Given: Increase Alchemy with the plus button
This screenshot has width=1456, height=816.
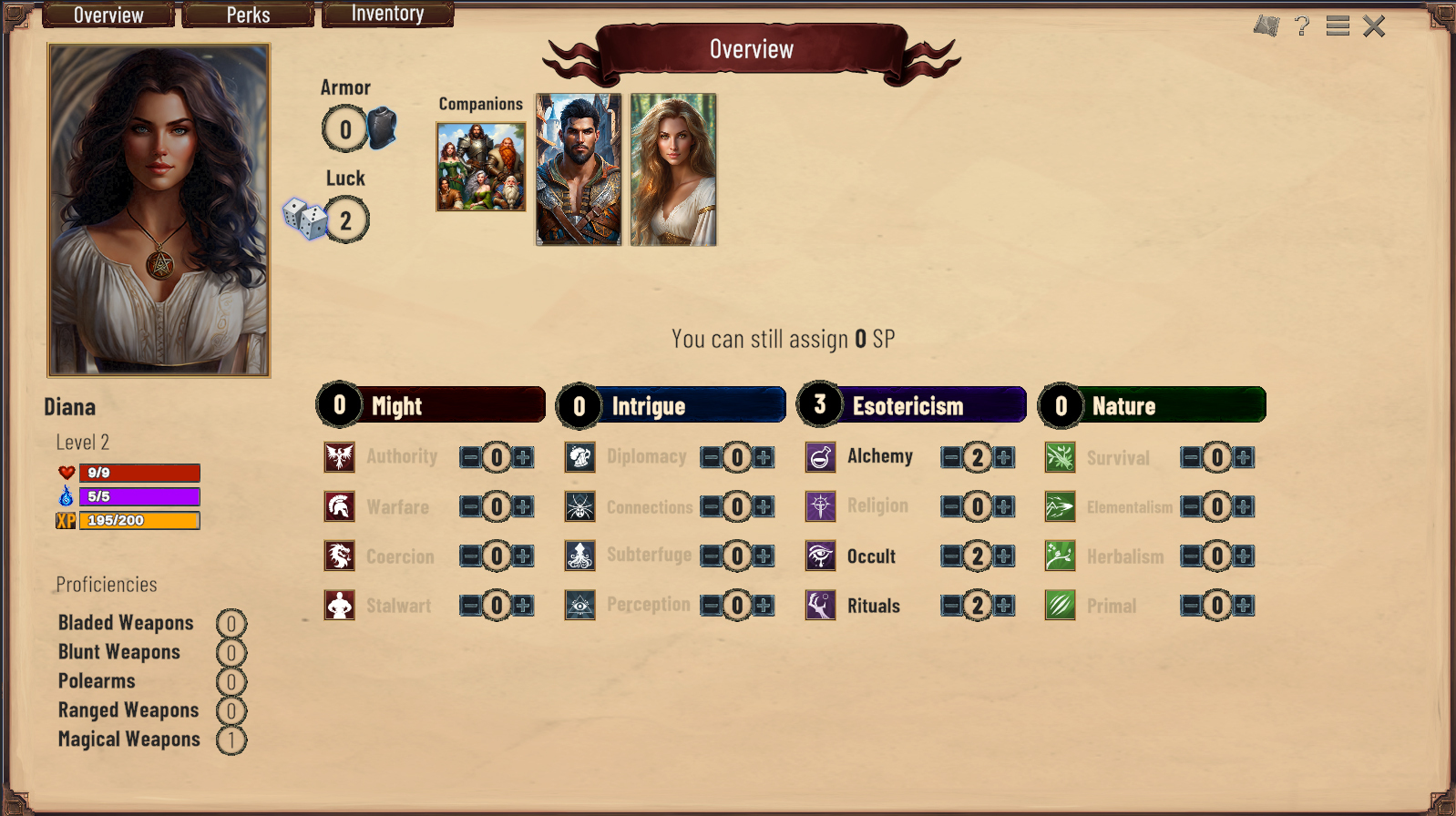Looking at the screenshot, I should click(1004, 457).
